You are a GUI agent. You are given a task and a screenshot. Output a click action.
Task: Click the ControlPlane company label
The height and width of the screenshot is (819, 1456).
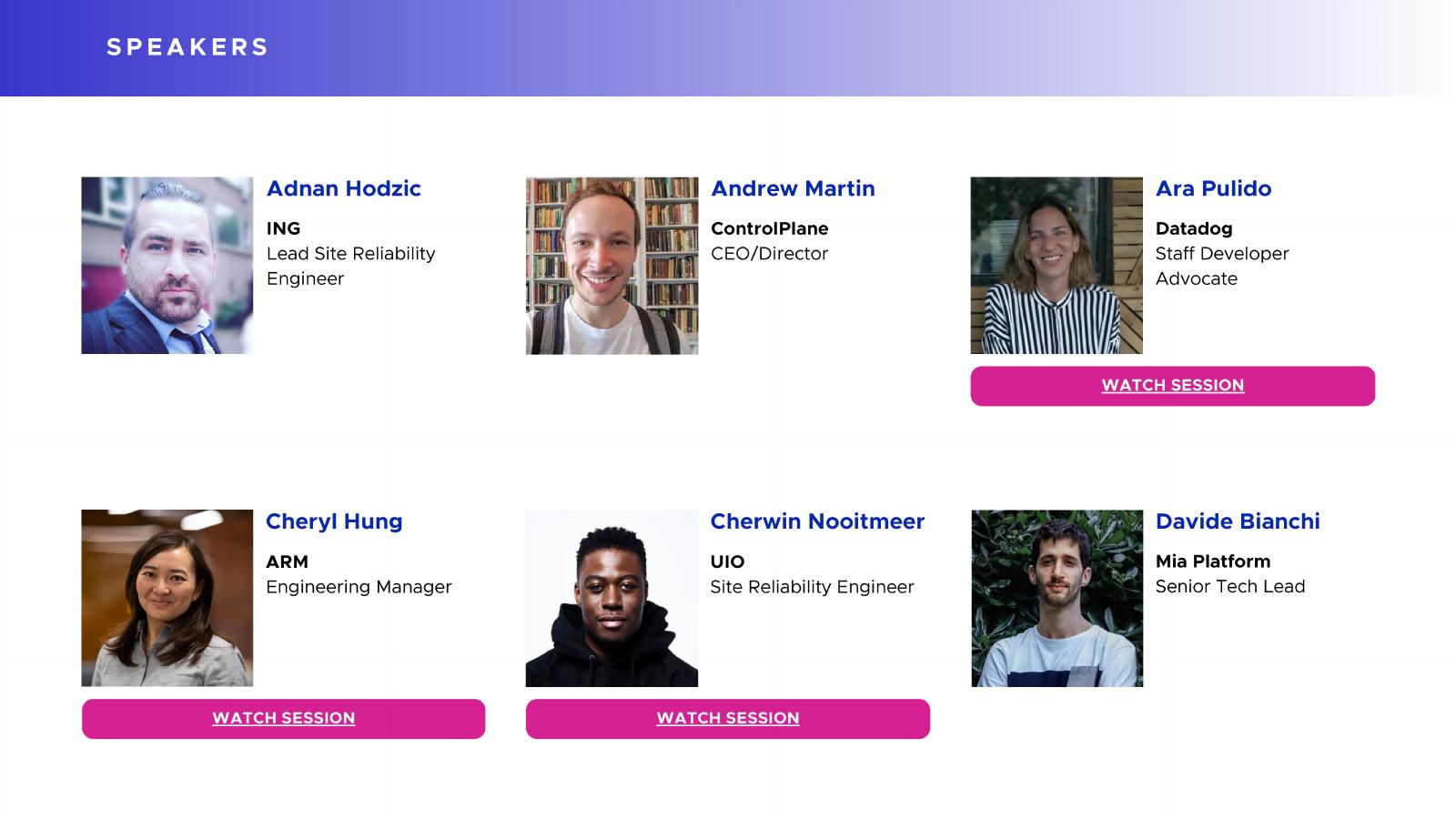click(769, 228)
